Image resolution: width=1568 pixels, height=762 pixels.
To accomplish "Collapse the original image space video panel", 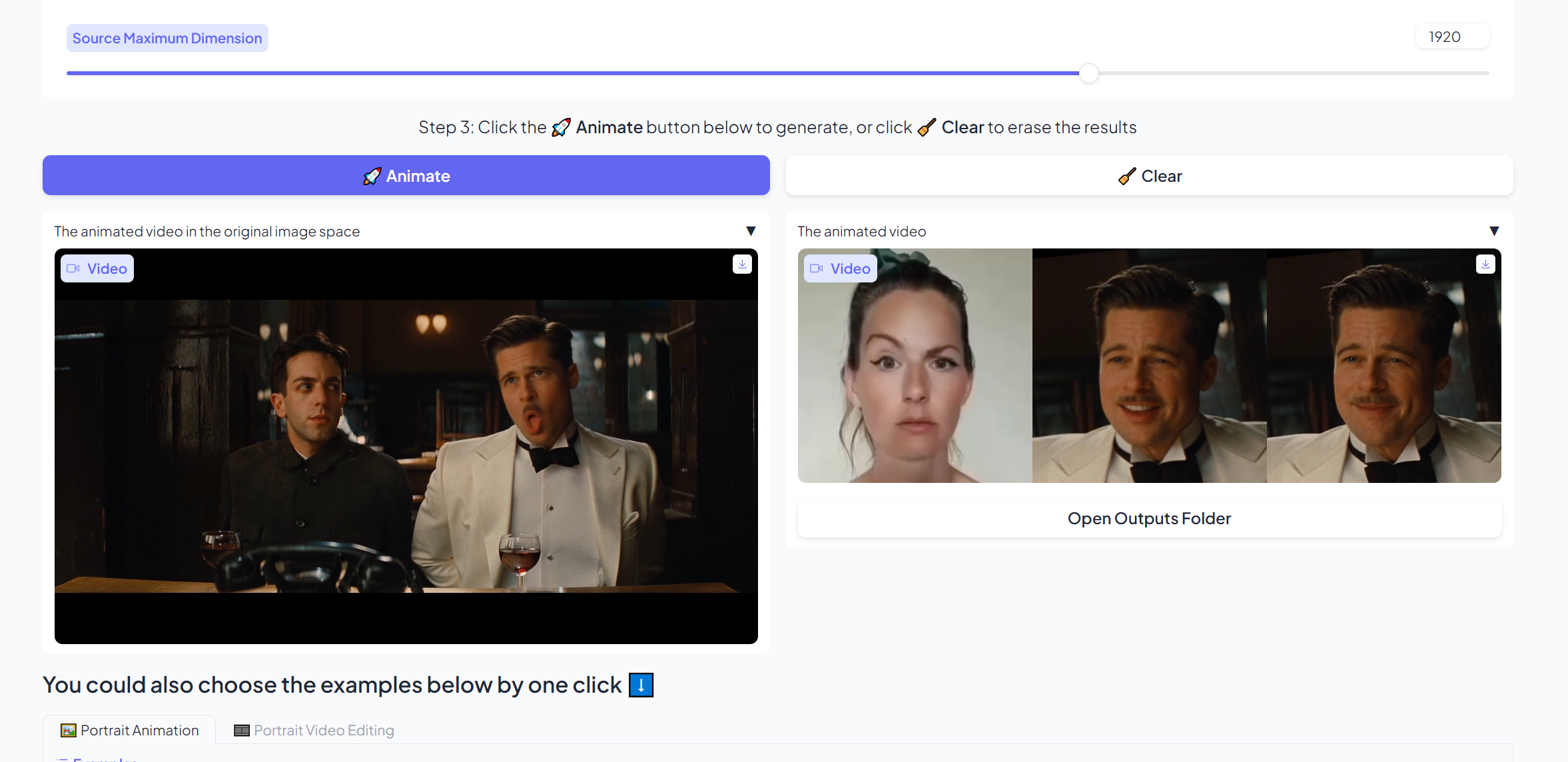I will pos(751,231).
